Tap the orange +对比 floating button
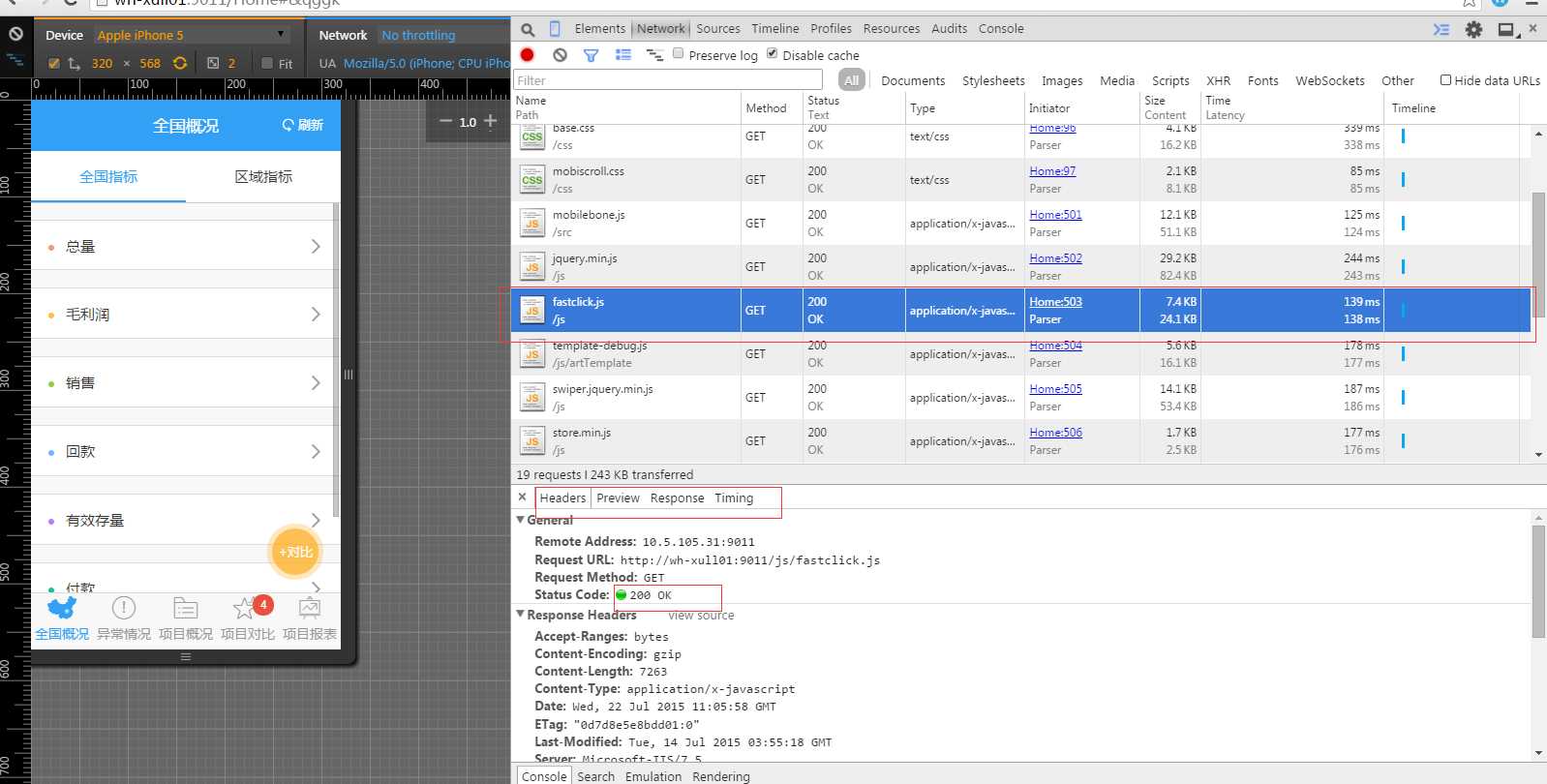 (295, 552)
